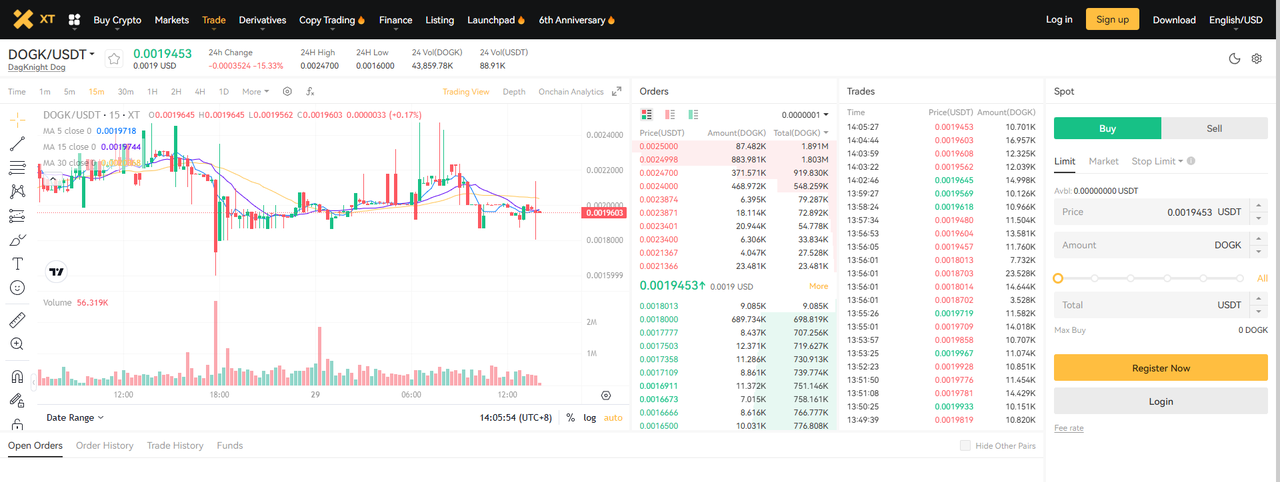Toggle magnet mode

point(17,377)
